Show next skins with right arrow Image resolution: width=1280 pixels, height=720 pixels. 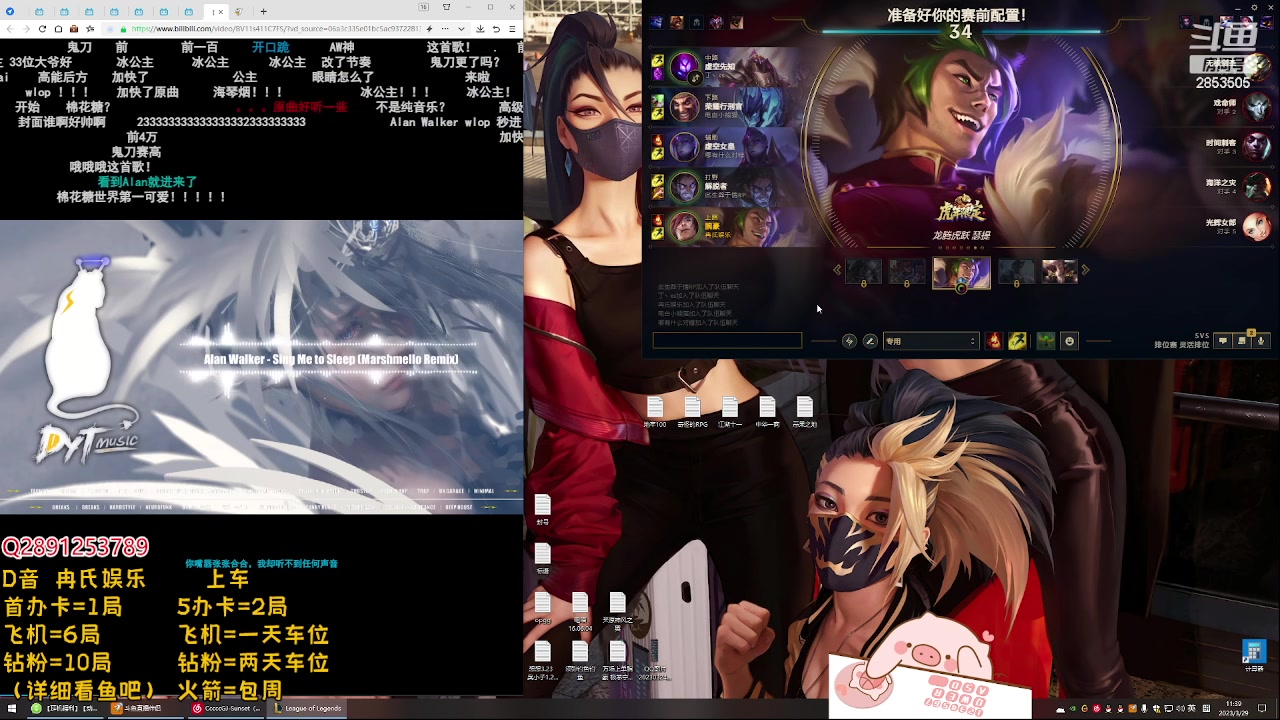(x=1085, y=270)
